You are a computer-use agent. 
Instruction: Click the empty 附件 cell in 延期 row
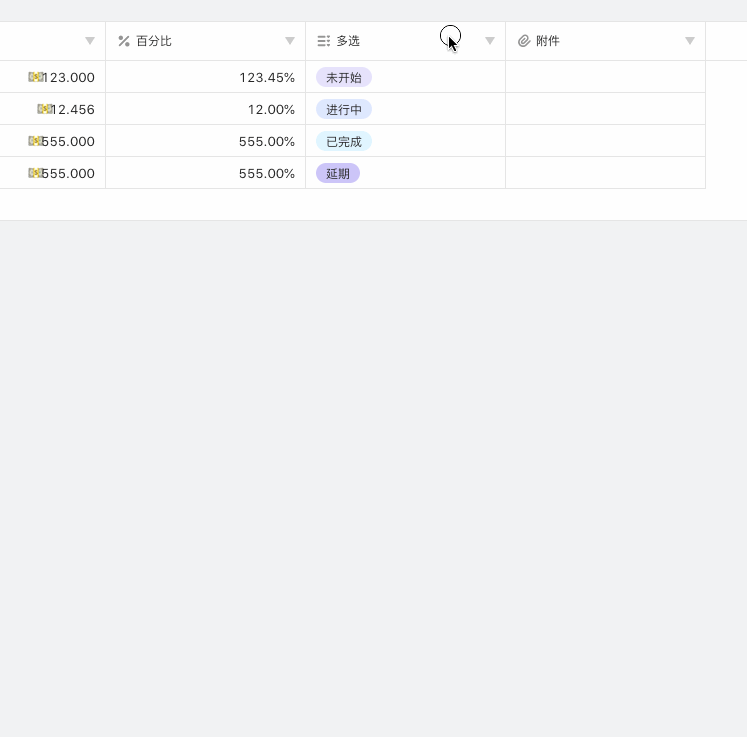[x=606, y=172]
